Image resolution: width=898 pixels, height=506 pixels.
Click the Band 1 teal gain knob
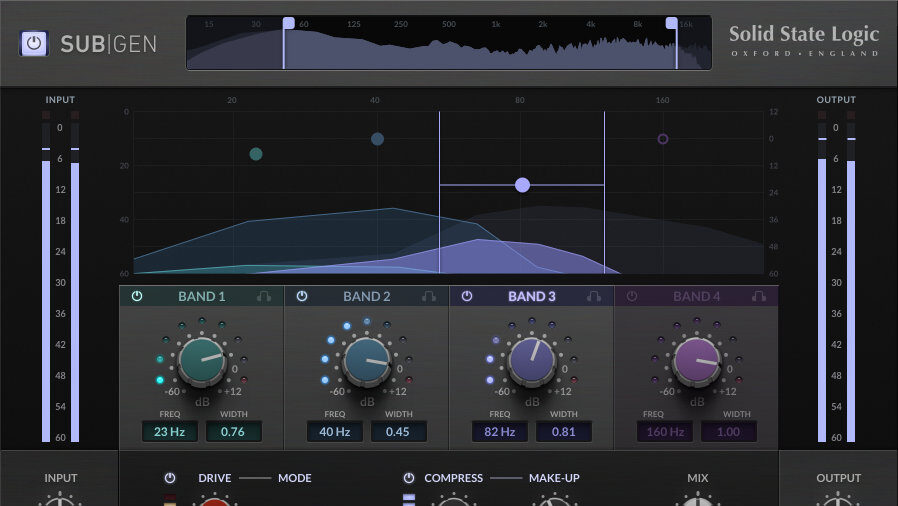202,361
